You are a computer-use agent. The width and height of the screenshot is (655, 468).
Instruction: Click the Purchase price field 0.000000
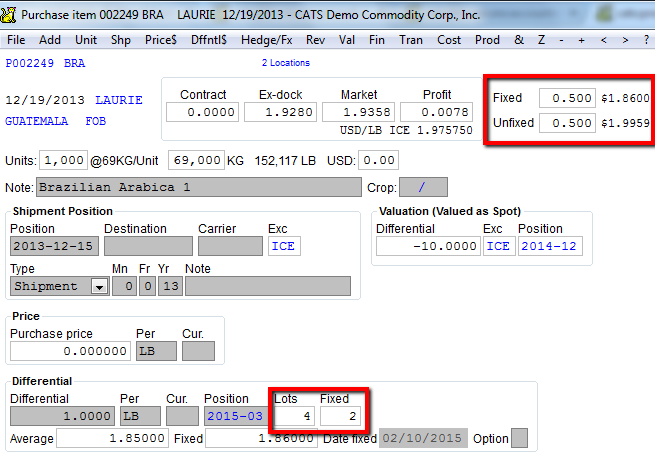pyautogui.click(x=70, y=351)
